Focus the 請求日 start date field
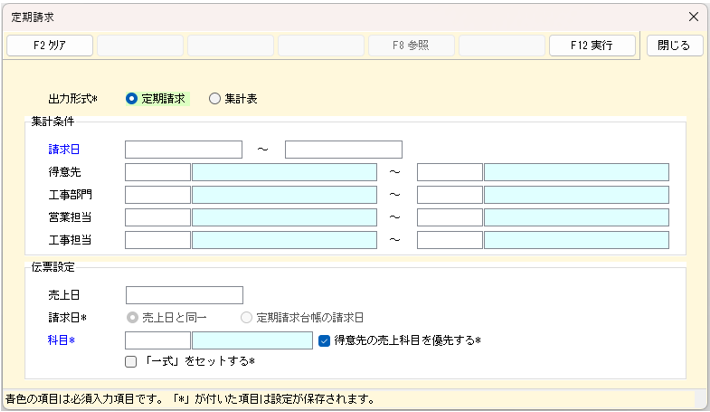The image size is (710, 412). 184,149
